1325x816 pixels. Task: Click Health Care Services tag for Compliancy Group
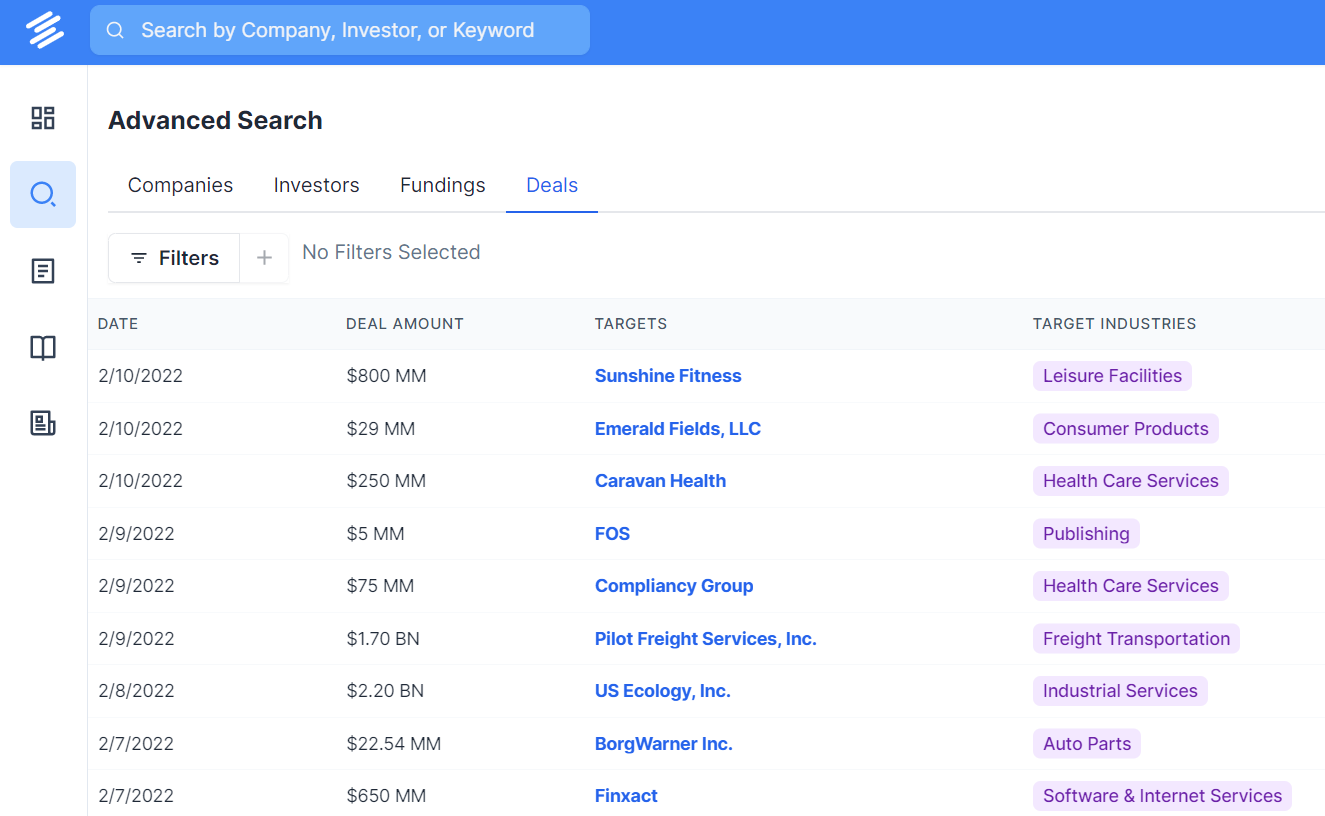1131,586
